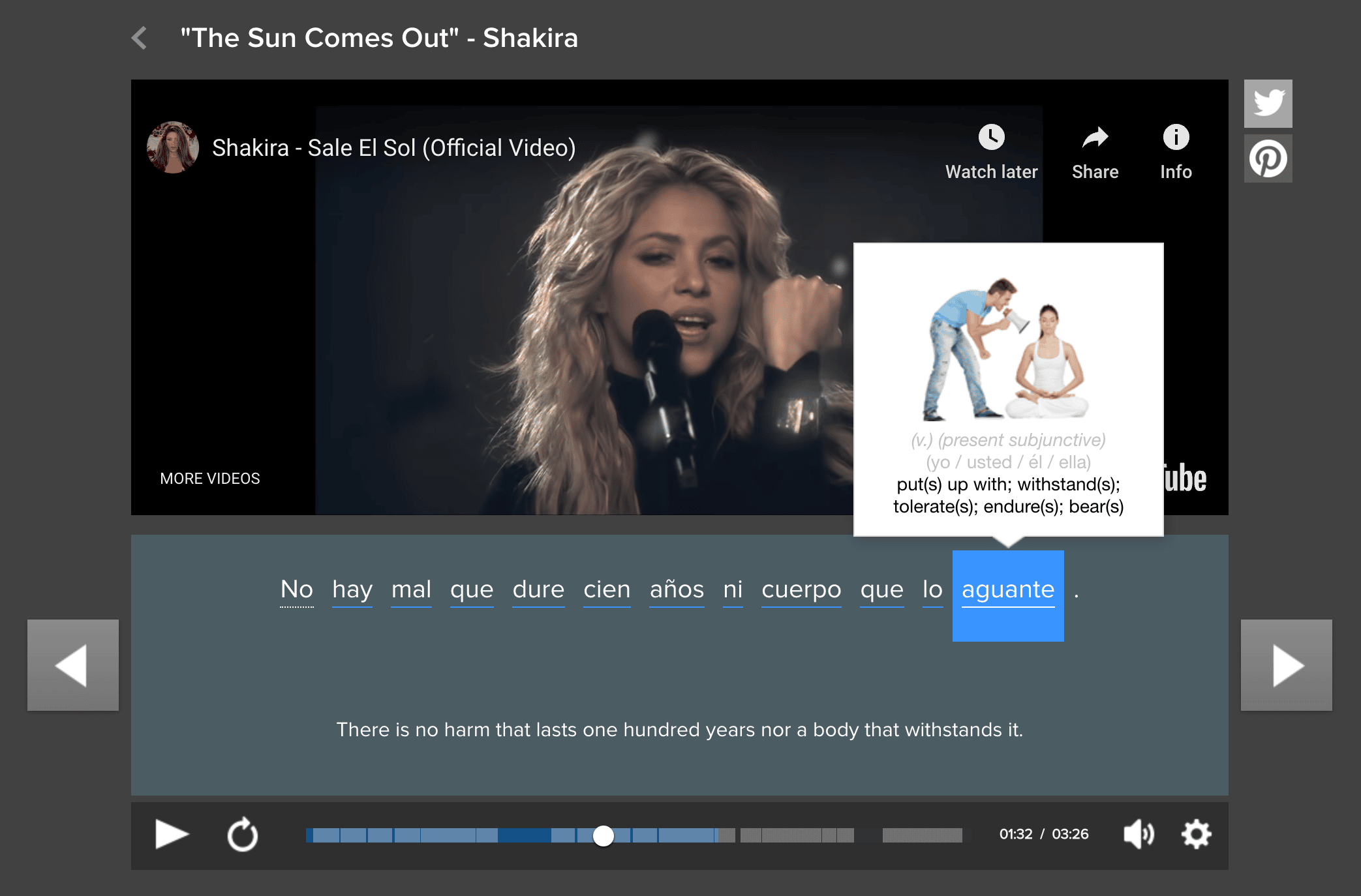Replay the current caption with the loop icon
Screen dimensions: 1361x896
pos(243,834)
